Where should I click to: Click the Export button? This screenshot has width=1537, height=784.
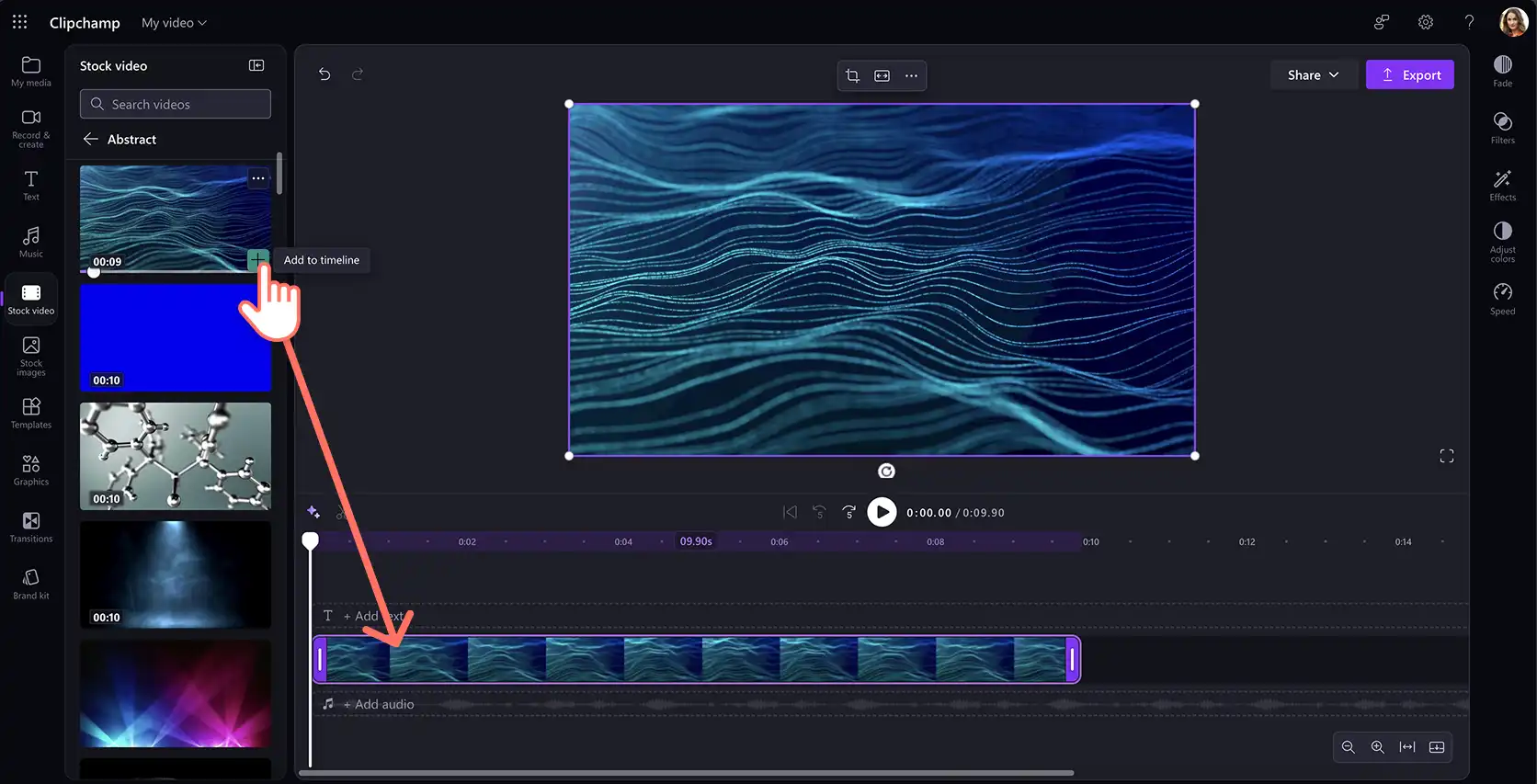[1409, 75]
